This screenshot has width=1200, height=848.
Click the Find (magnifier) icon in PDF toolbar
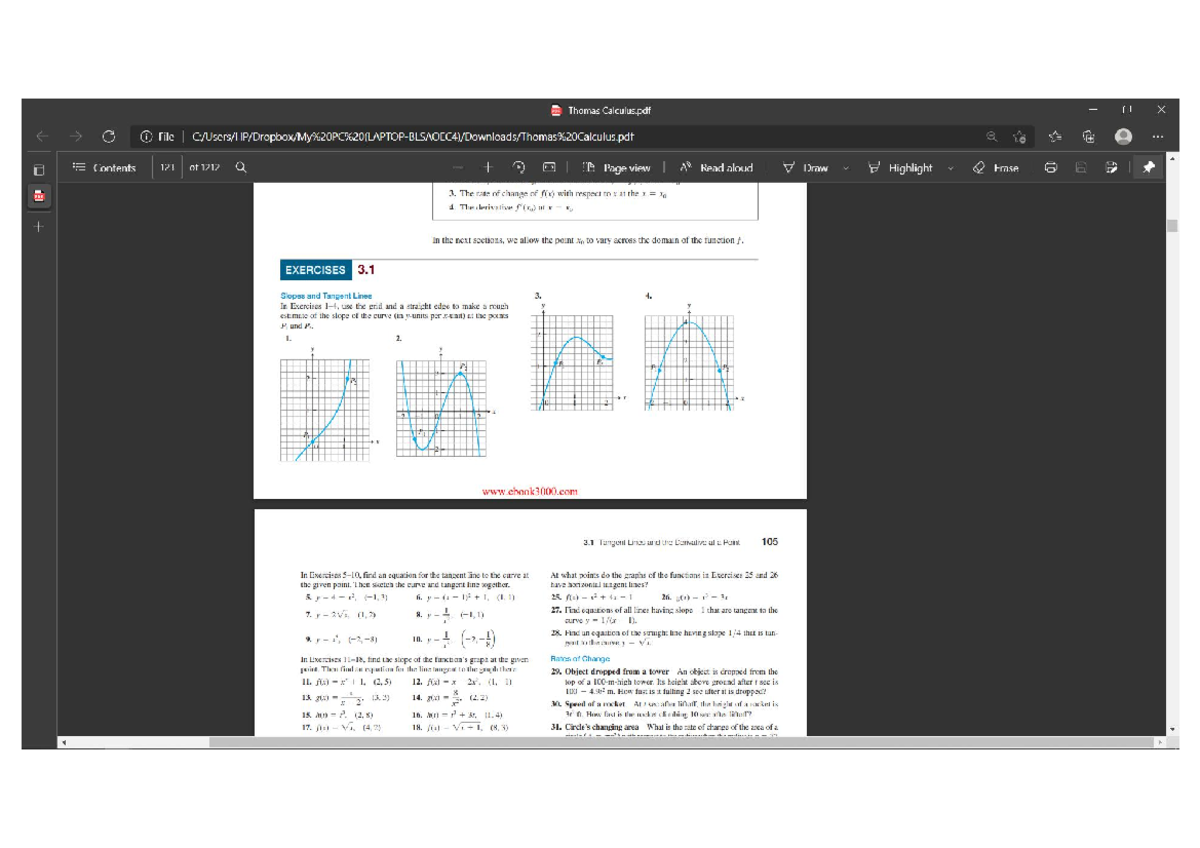pyautogui.click(x=241, y=168)
